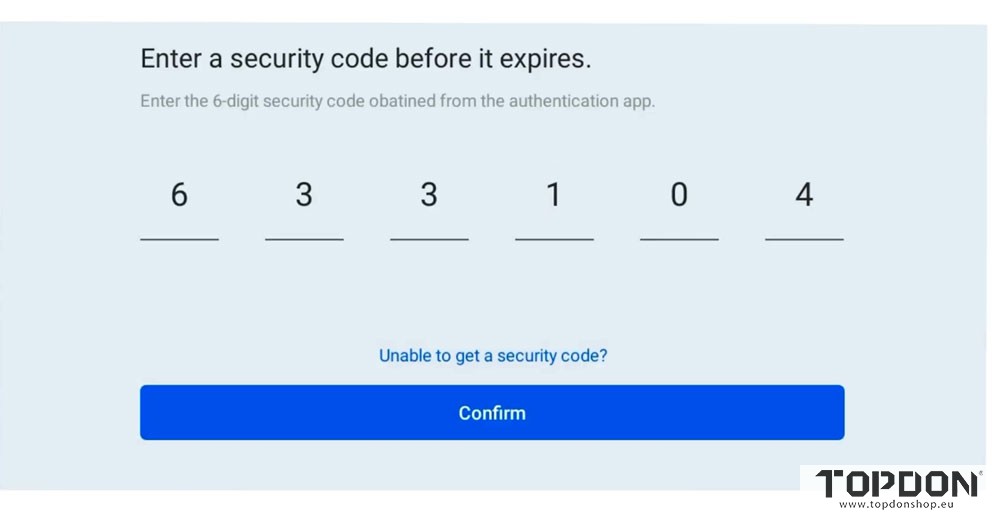
Task: Select the second digit field containing 3
Action: click(304, 195)
